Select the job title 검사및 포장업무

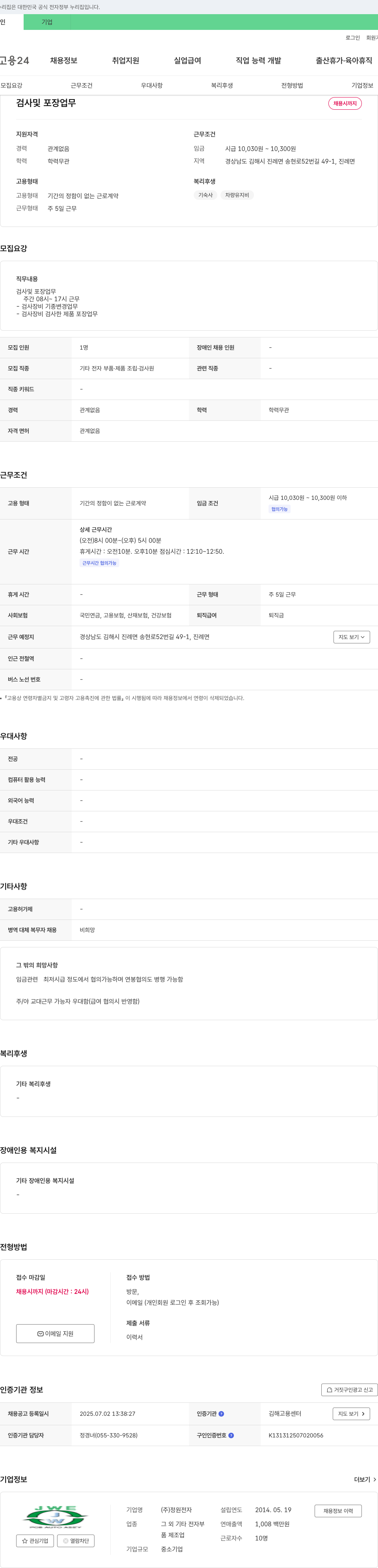pyautogui.click(x=46, y=103)
